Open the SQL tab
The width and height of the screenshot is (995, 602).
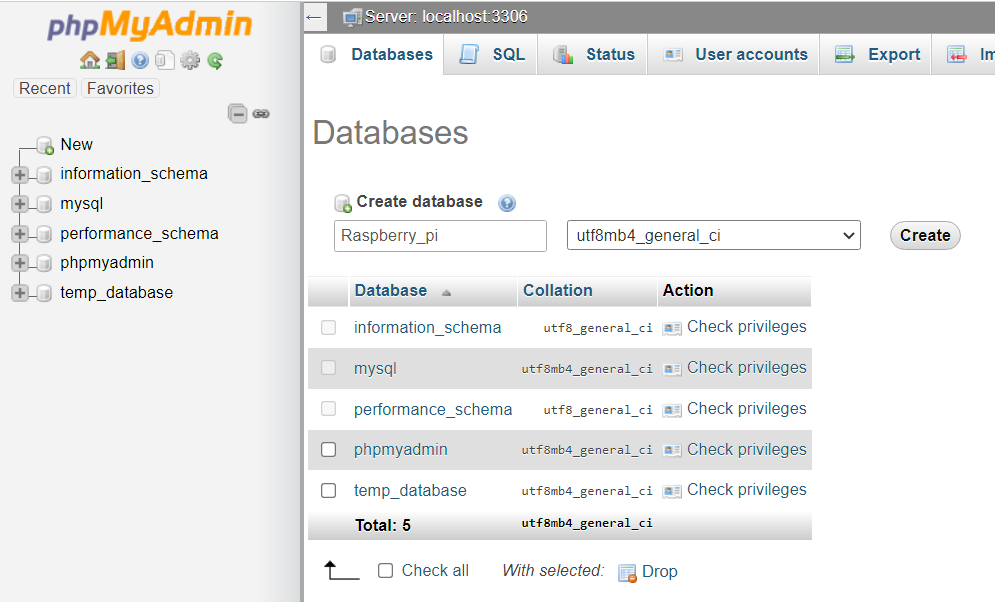click(x=492, y=55)
